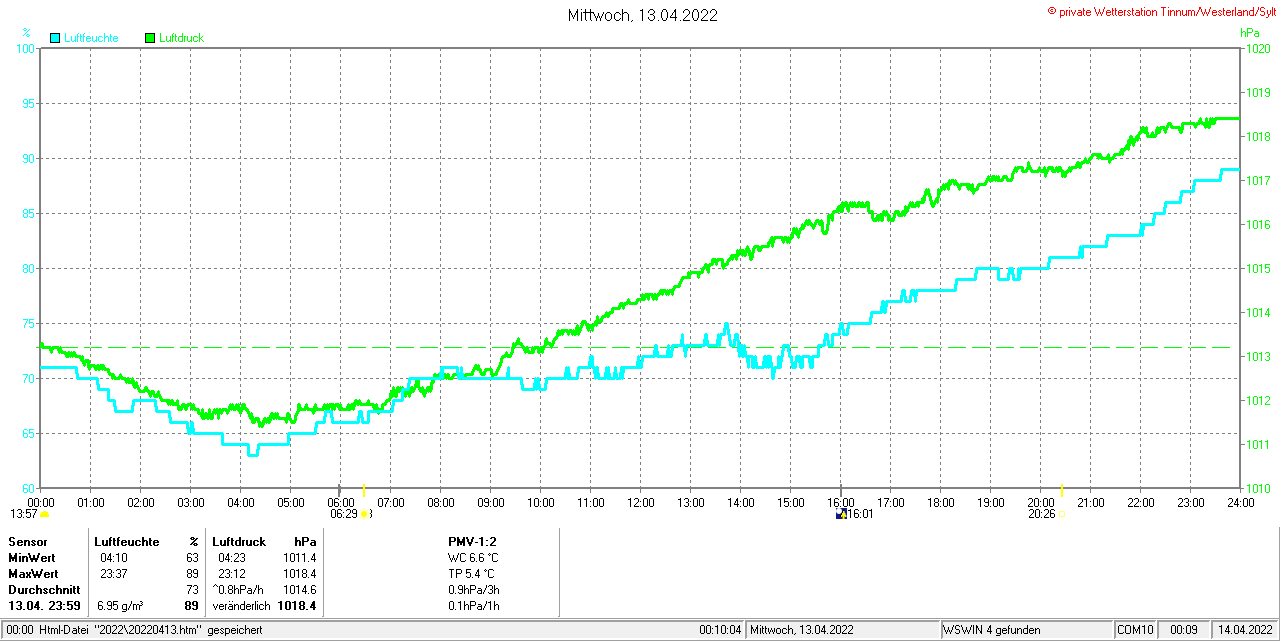Image resolution: width=1280 pixels, height=641 pixels.
Task: Click the Html-Datei gespeichert status message
Action: click(x=132, y=630)
